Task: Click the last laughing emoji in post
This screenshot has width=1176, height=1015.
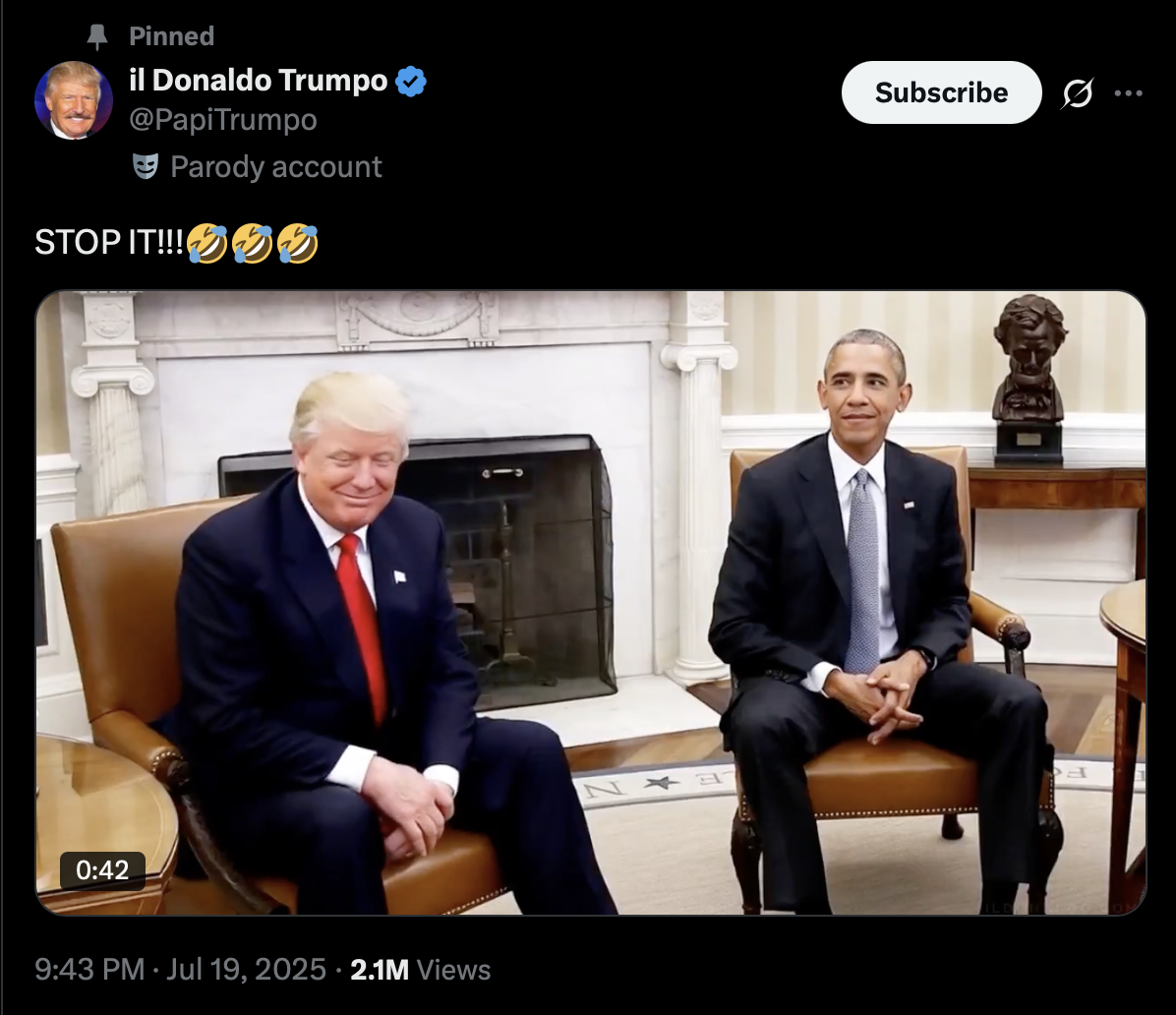Action: point(298,243)
